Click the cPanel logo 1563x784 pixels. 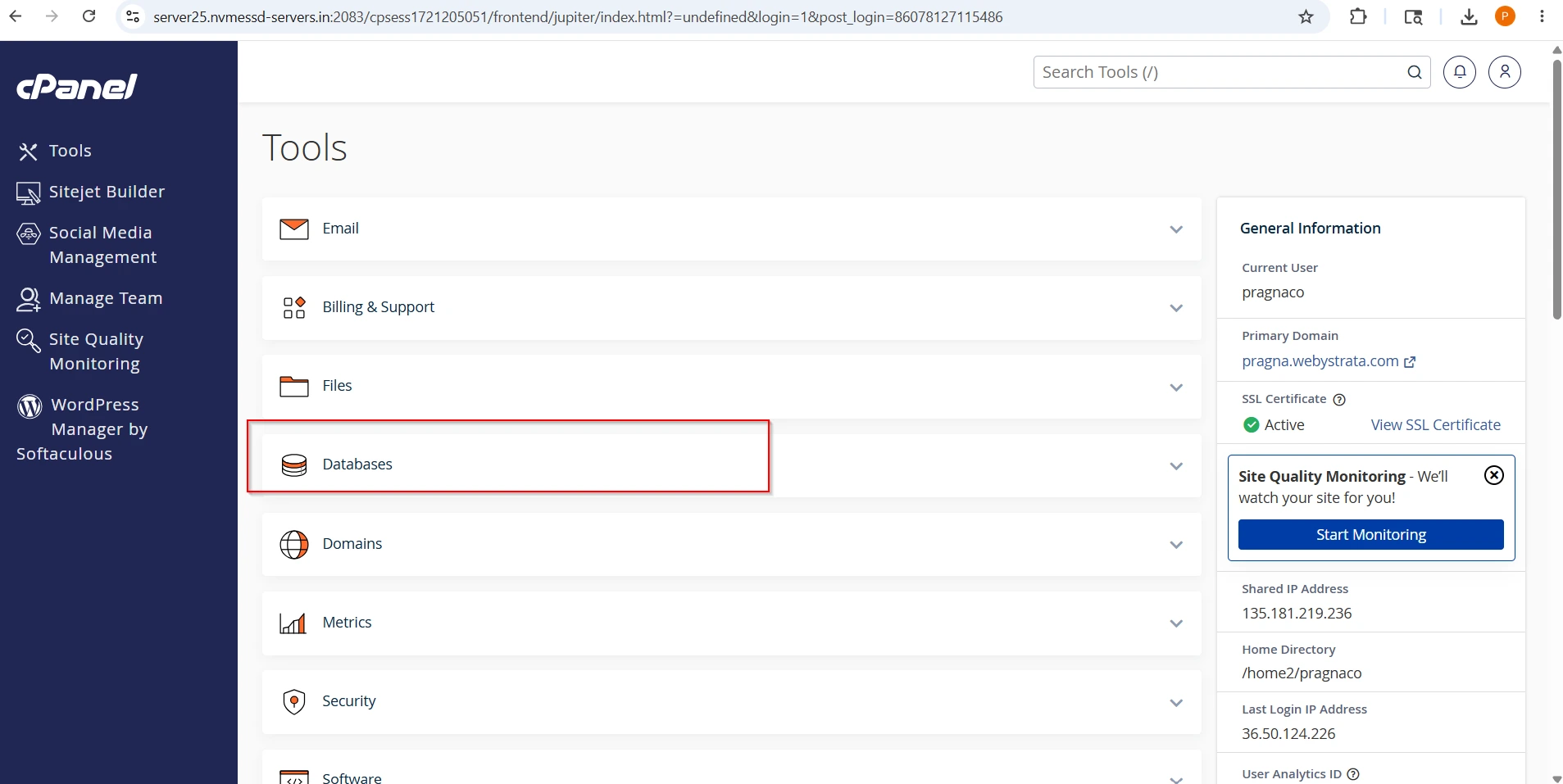click(x=77, y=86)
